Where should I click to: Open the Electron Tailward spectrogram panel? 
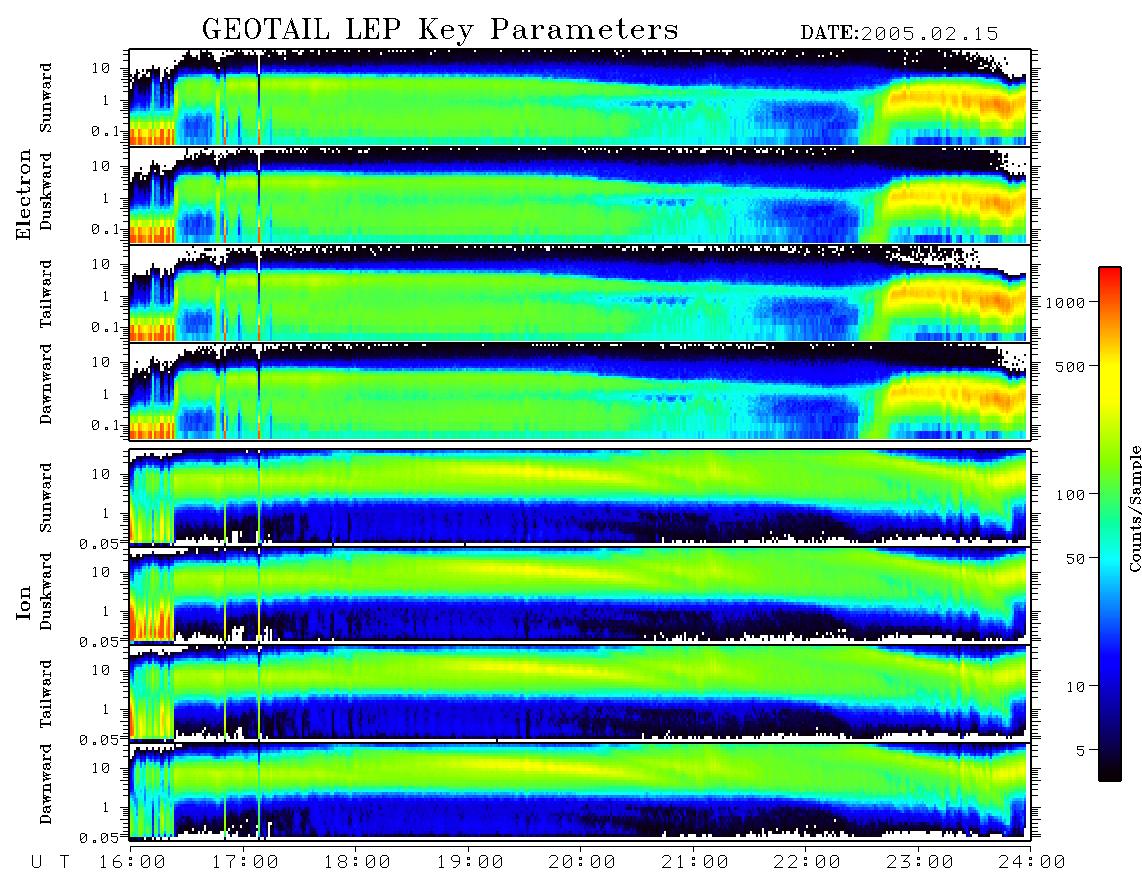click(580, 294)
